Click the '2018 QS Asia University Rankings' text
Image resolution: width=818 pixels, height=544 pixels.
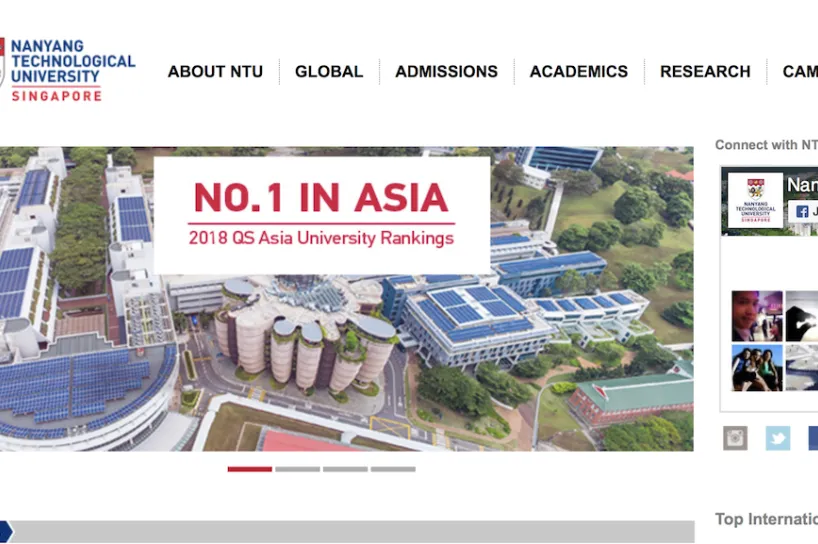coord(321,238)
